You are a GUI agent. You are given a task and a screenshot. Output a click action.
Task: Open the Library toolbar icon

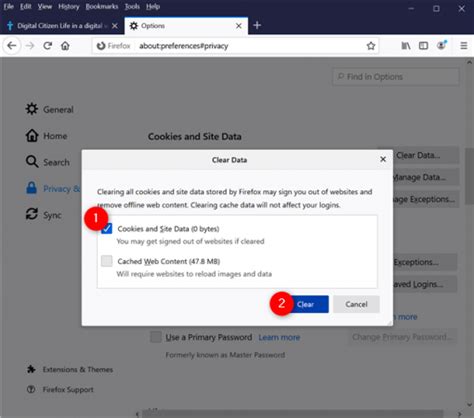(x=406, y=46)
